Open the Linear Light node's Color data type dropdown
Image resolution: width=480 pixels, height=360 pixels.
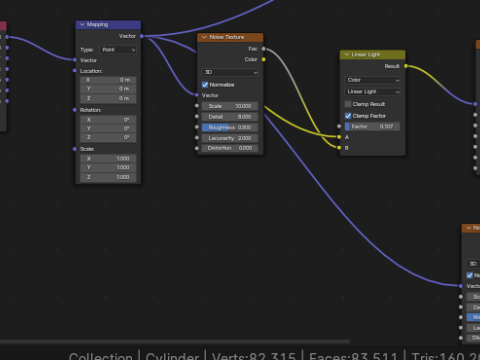372,80
